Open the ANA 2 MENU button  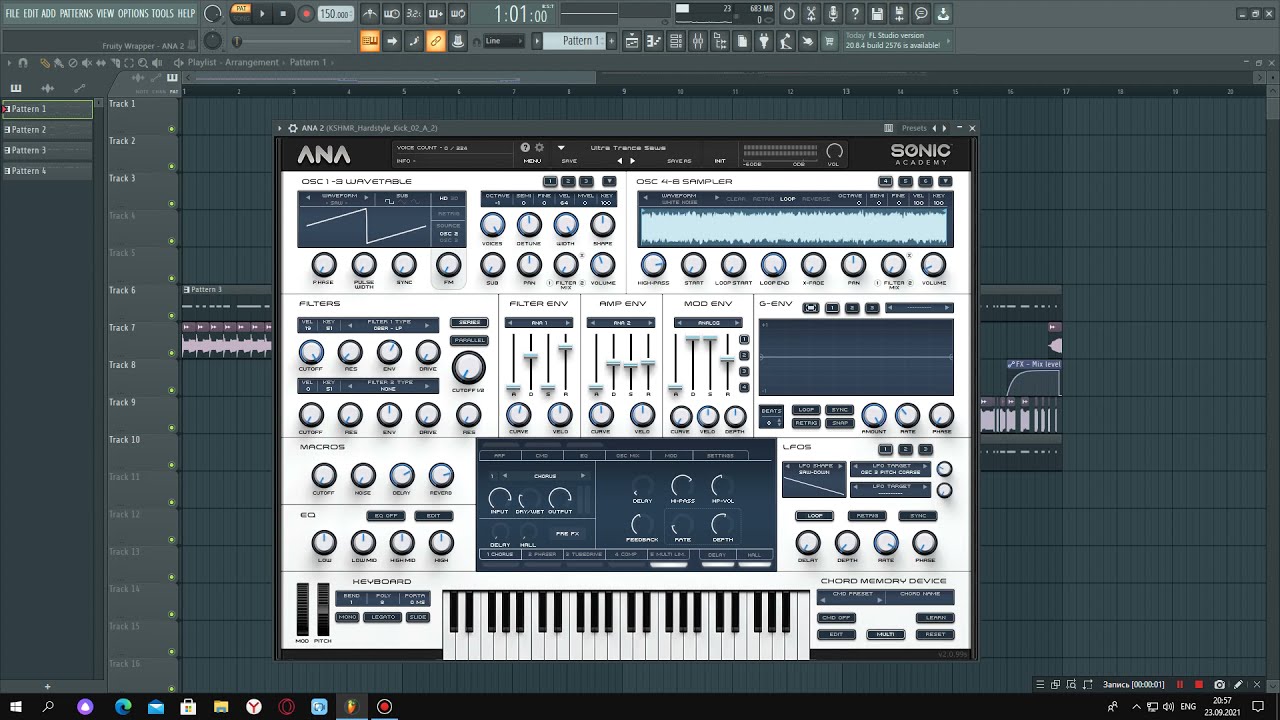click(x=532, y=161)
